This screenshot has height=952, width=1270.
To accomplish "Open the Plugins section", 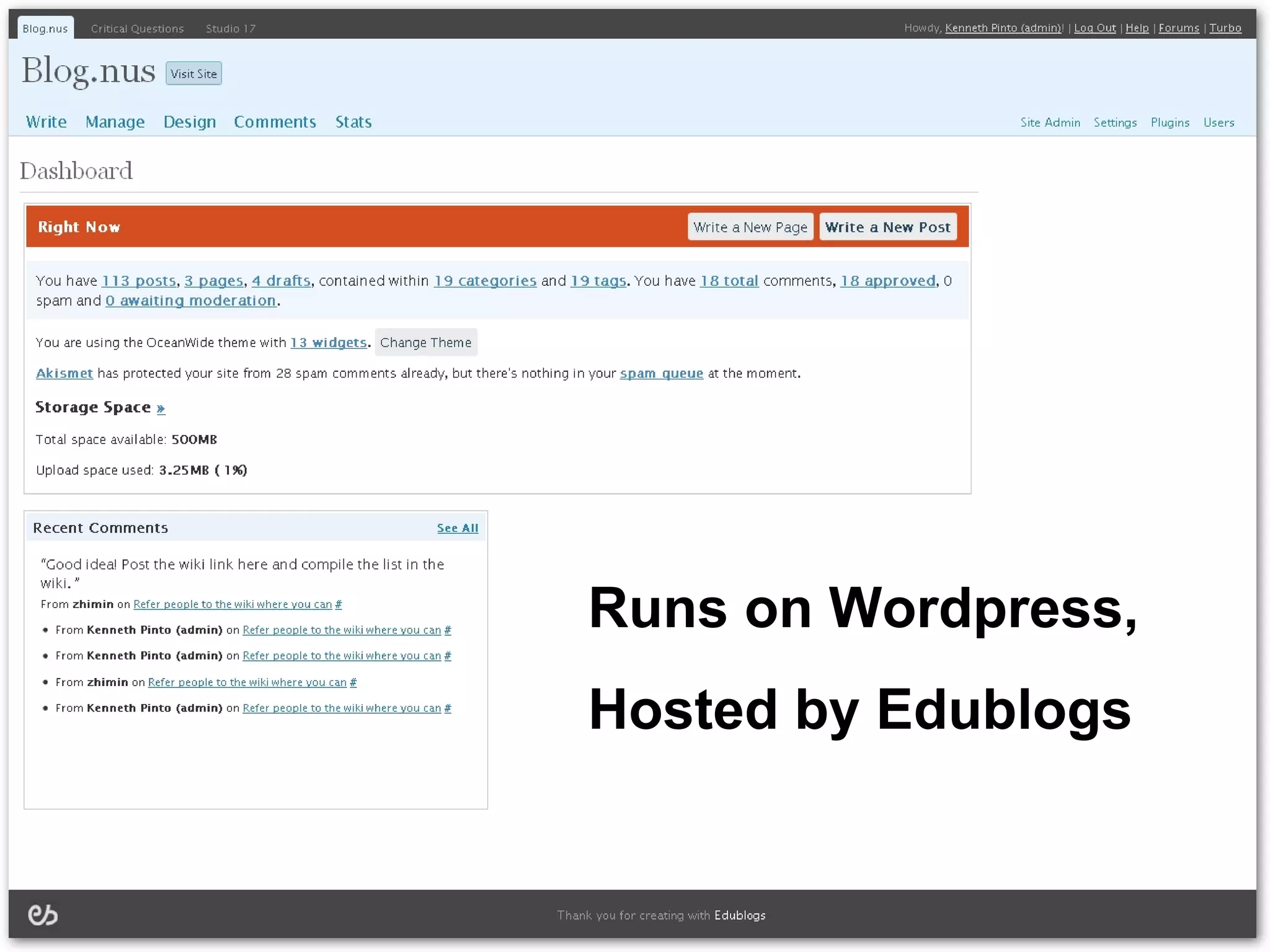I will tap(1170, 123).
